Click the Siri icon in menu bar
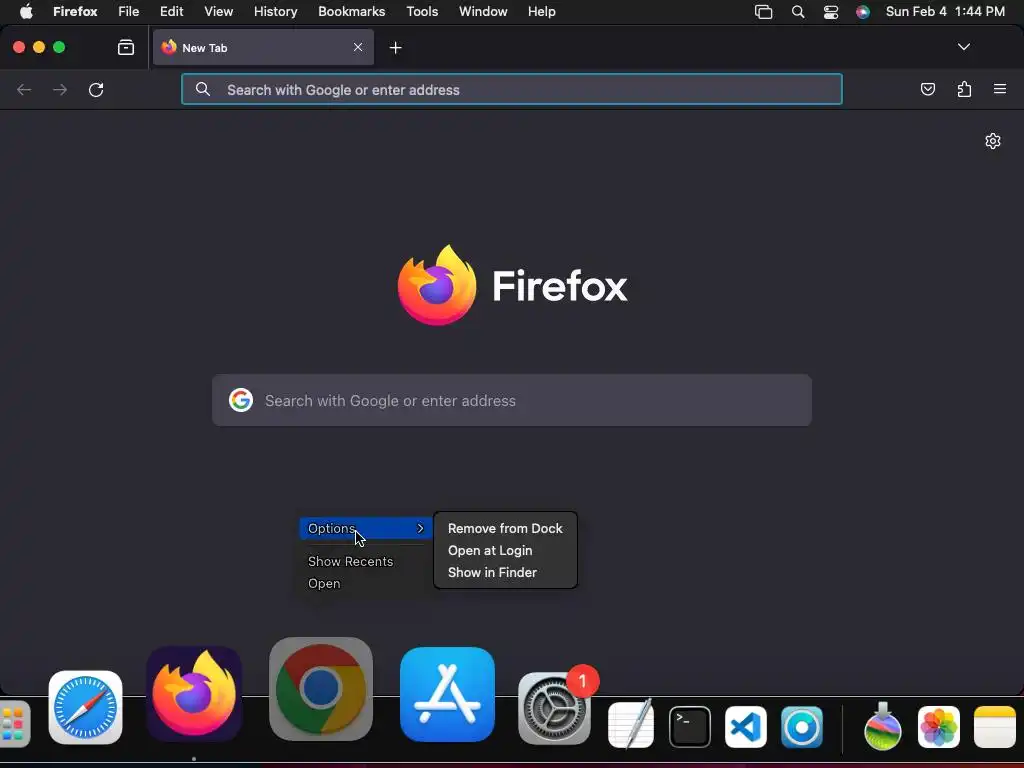1024x768 pixels. point(863,12)
